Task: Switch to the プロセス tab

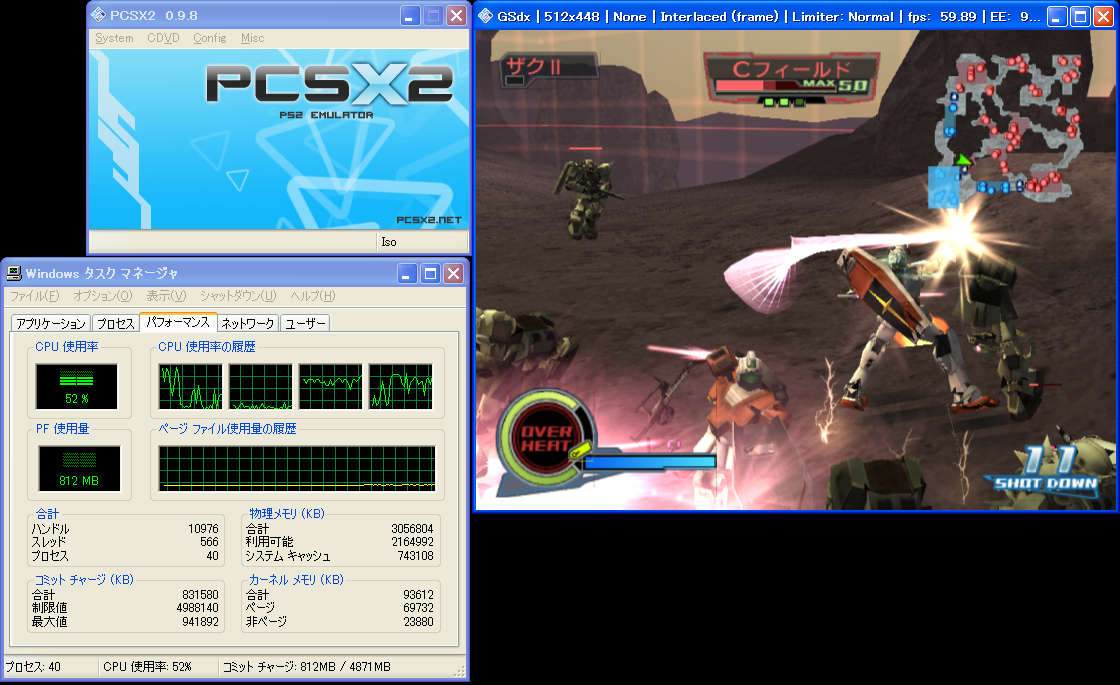Action: point(115,324)
